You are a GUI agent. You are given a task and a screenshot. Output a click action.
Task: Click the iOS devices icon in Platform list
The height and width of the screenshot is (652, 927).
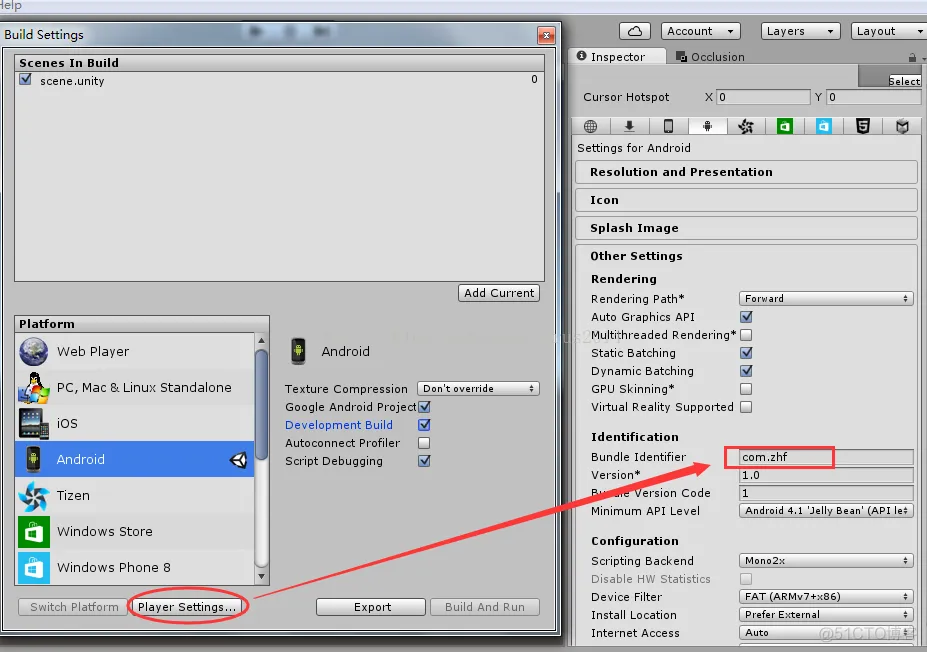click(x=34, y=423)
